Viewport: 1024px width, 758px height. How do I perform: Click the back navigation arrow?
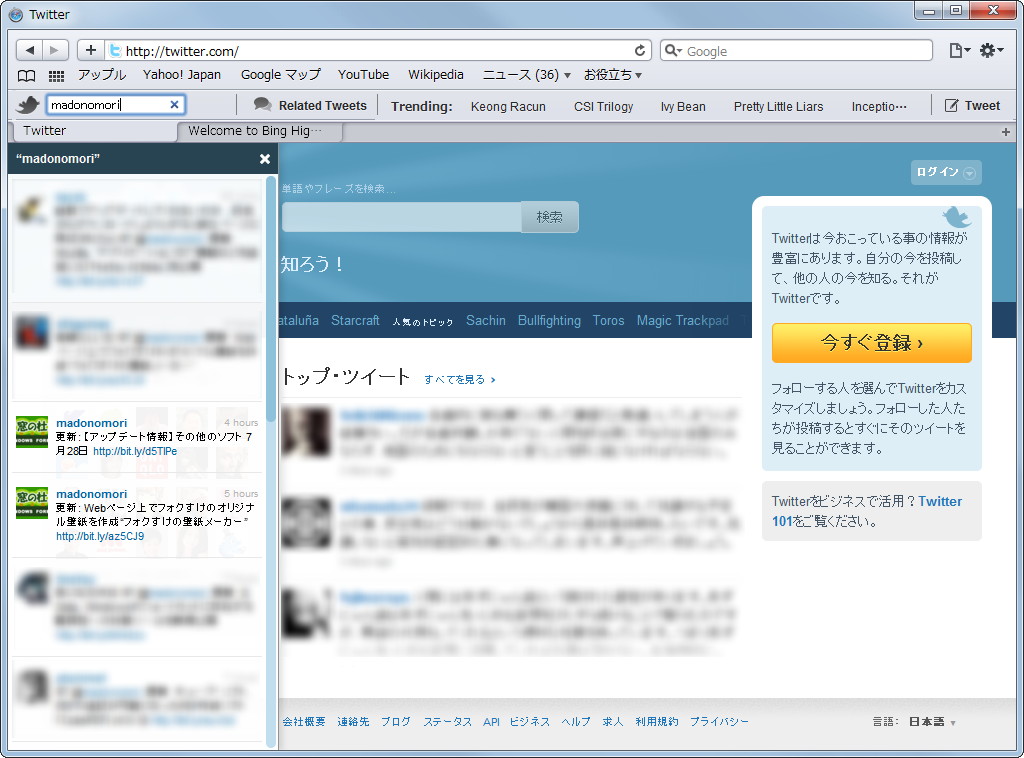pyautogui.click(x=29, y=49)
